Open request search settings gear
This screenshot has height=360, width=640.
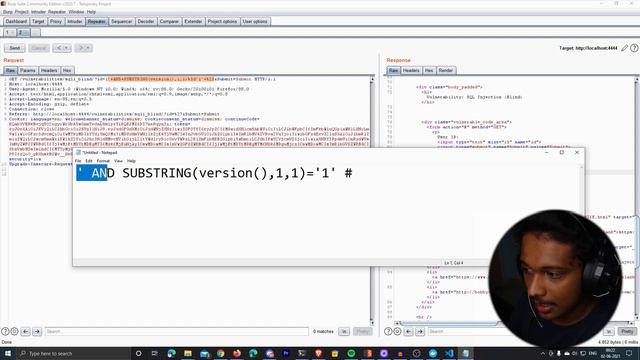tap(14, 331)
